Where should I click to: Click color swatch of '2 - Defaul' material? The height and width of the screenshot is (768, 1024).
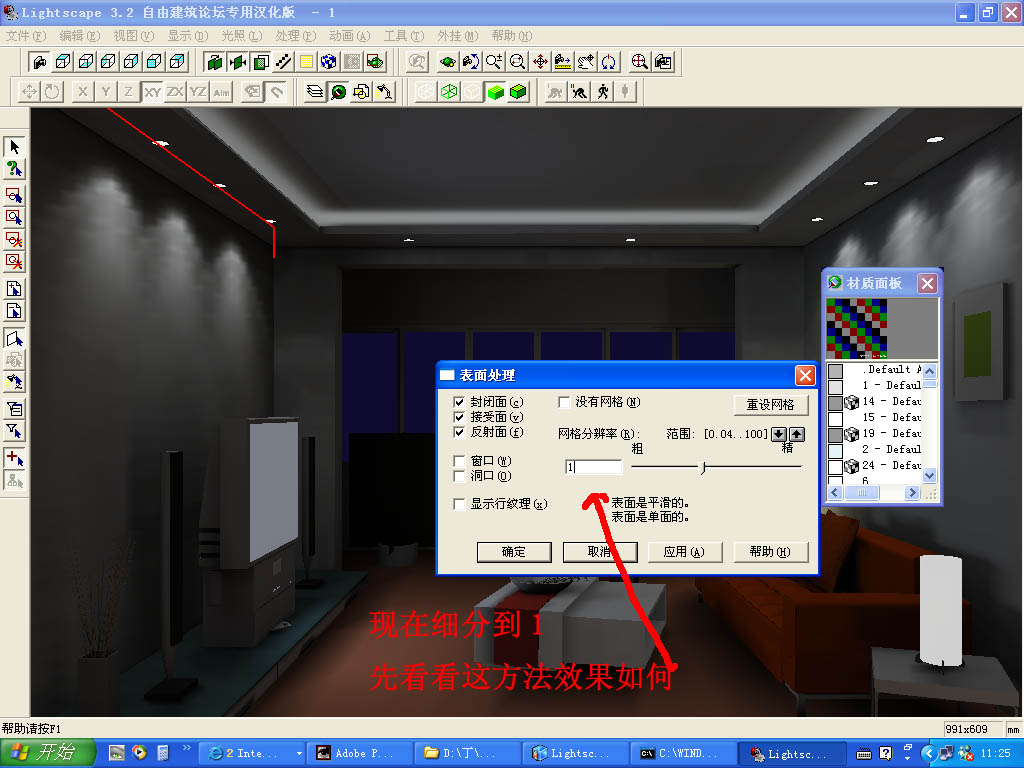835,450
